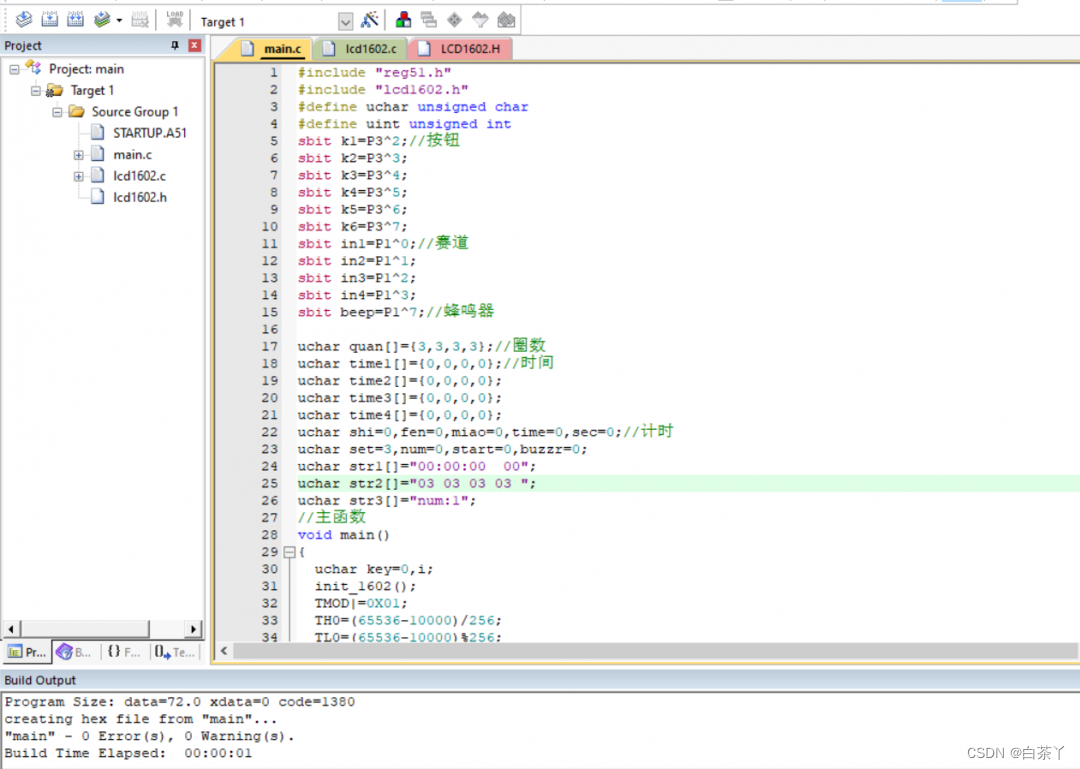
Task: Open the Target 1 selection dropdown
Action: pyautogui.click(x=345, y=22)
